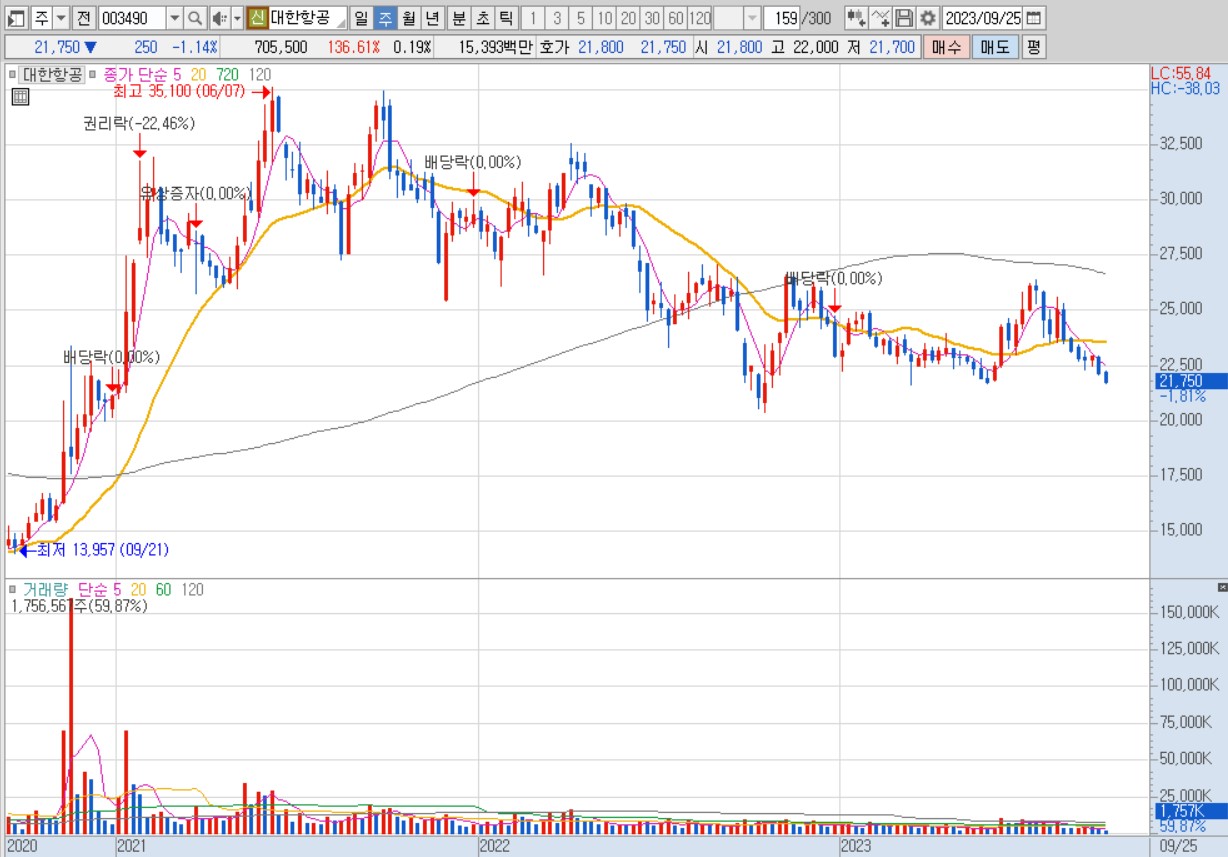Image resolution: width=1228 pixels, height=857 pixels.
Task: Click the 20-period MA legend value
Action: point(199,74)
